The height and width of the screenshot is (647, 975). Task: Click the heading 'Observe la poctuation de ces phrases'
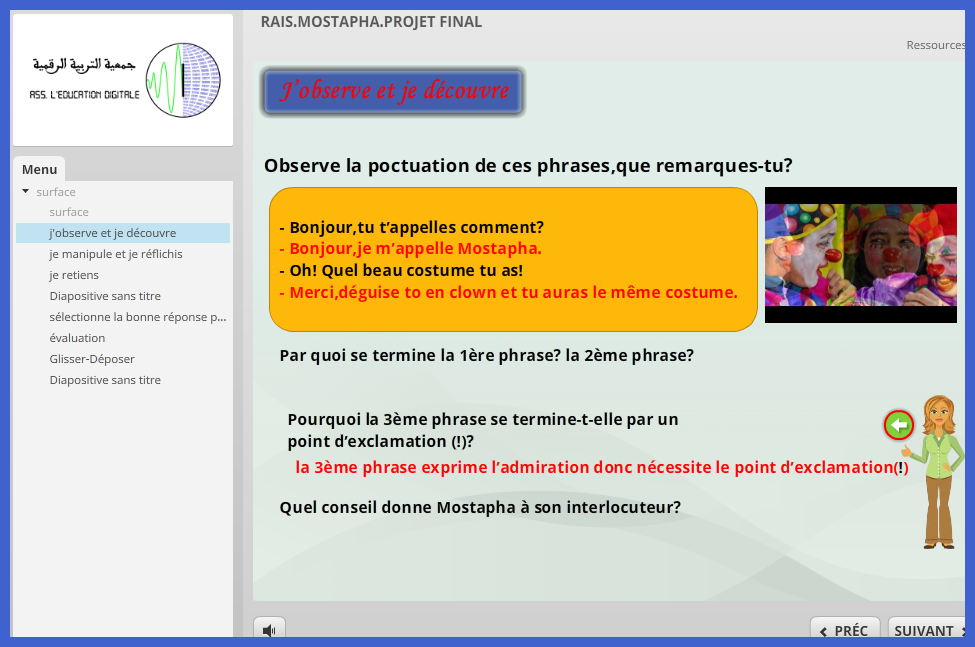pos(528,166)
